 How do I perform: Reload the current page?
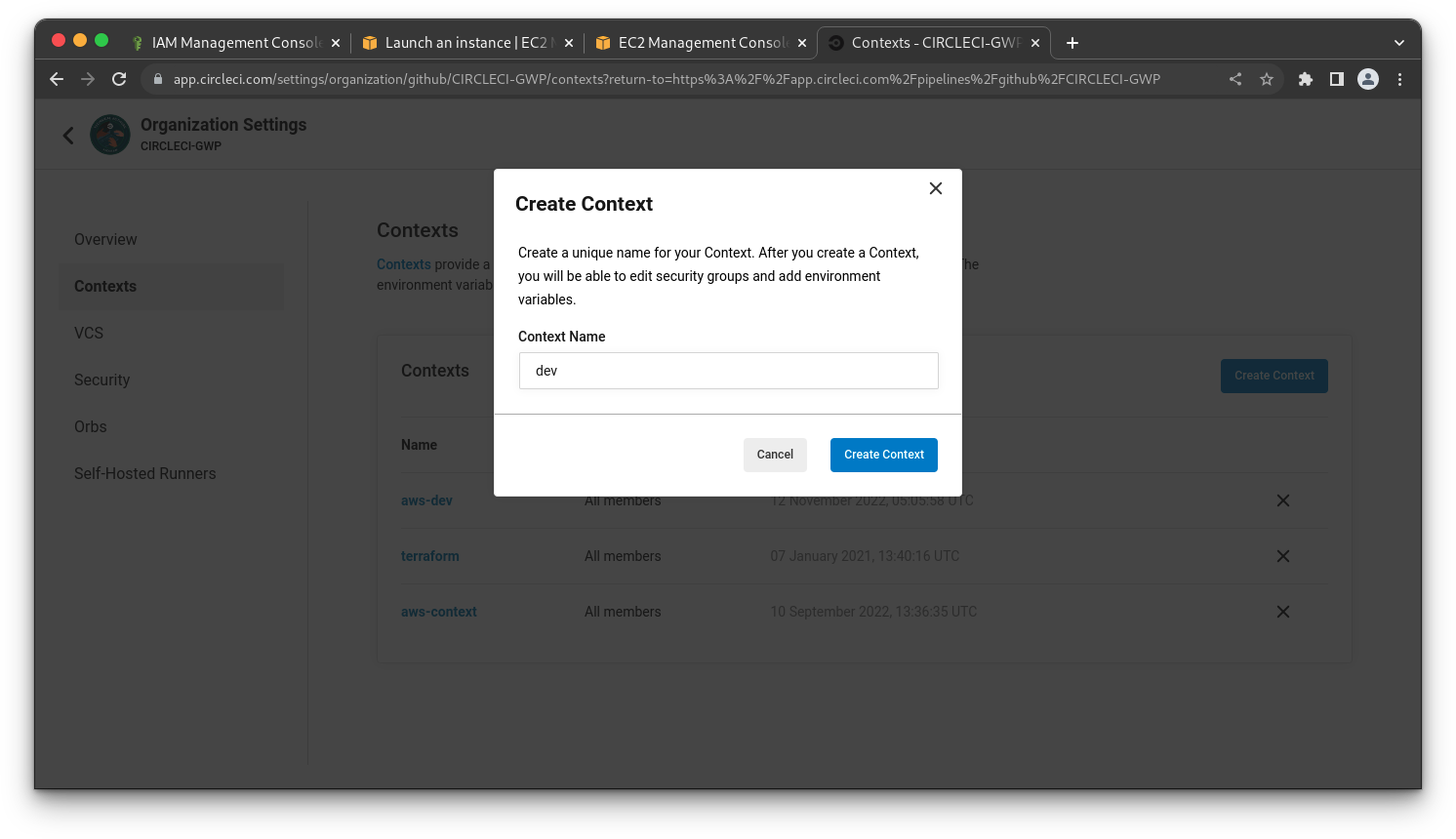coord(119,79)
